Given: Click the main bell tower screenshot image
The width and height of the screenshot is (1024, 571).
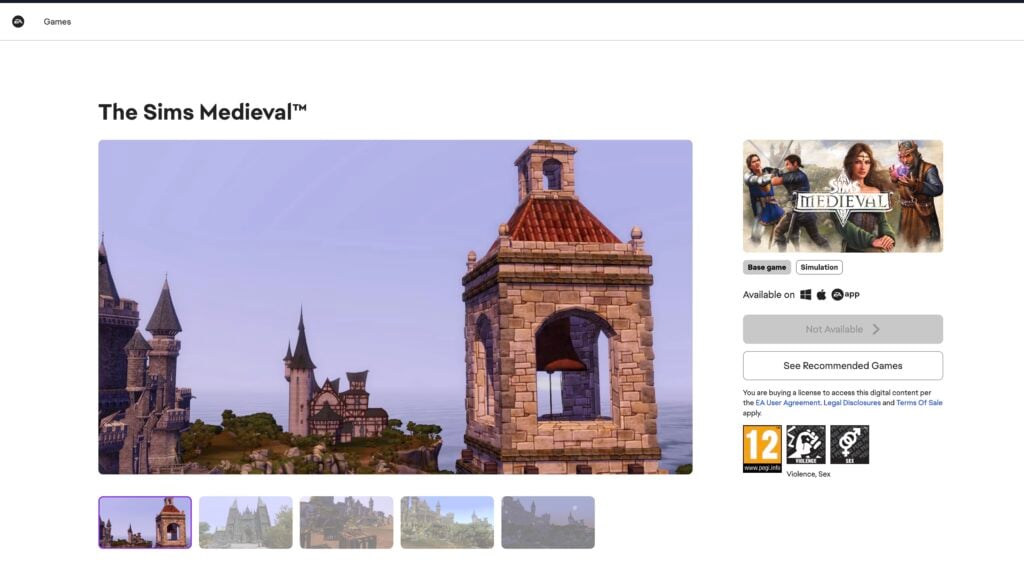Looking at the screenshot, I should [395, 307].
